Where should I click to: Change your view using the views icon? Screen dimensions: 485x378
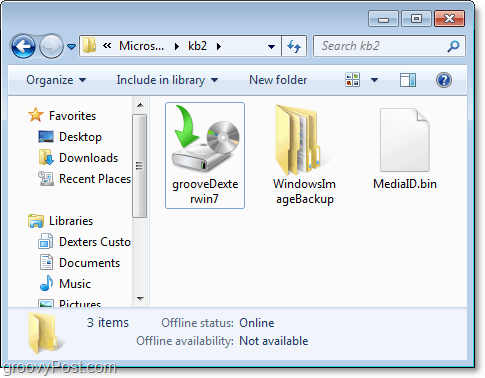[353, 80]
